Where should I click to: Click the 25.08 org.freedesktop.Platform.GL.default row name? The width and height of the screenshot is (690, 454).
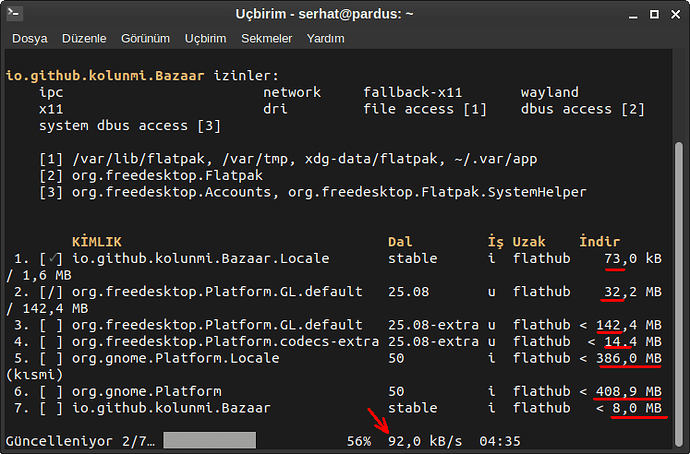(217, 292)
